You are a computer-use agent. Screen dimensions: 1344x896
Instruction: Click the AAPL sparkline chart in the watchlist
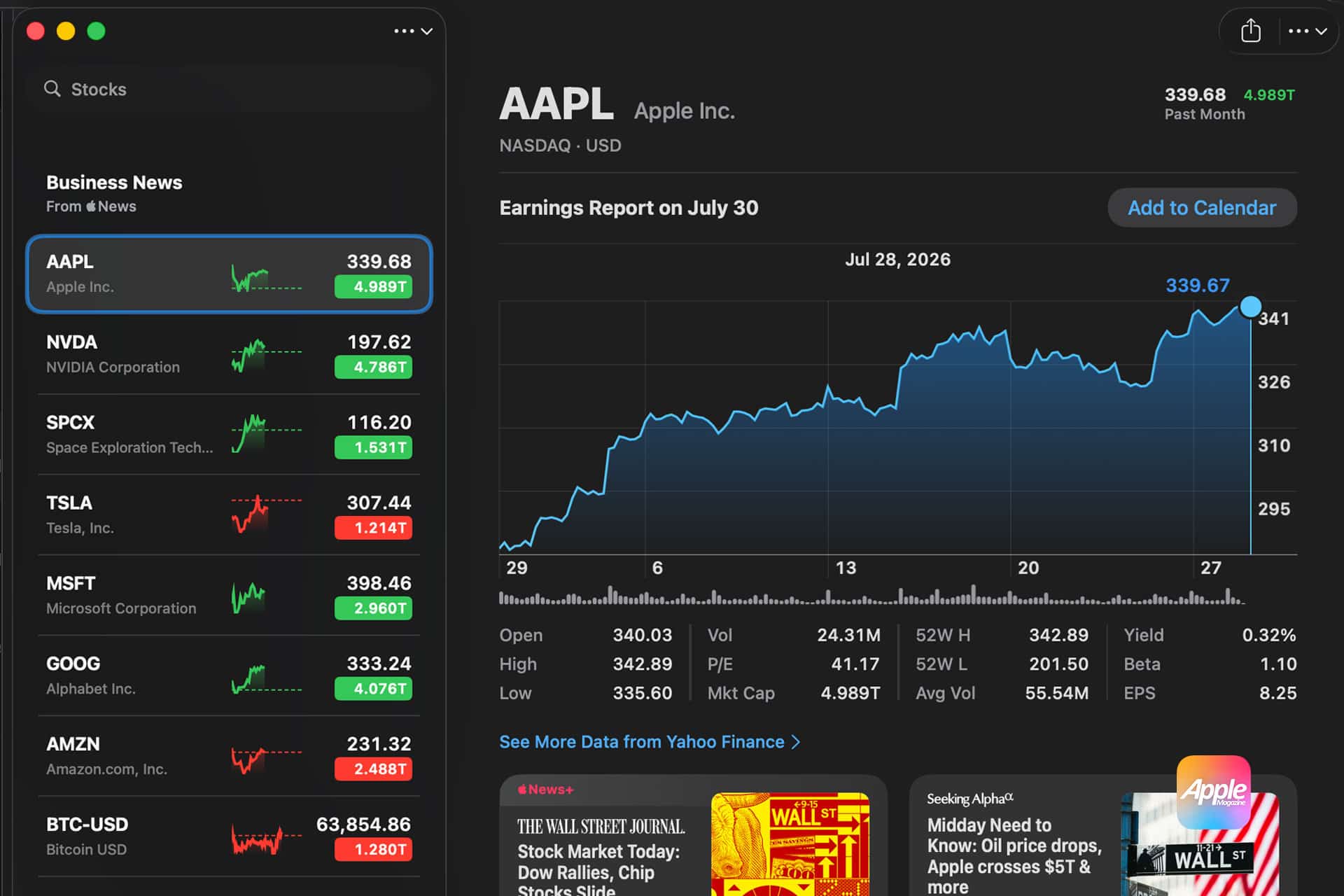tap(266, 278)
